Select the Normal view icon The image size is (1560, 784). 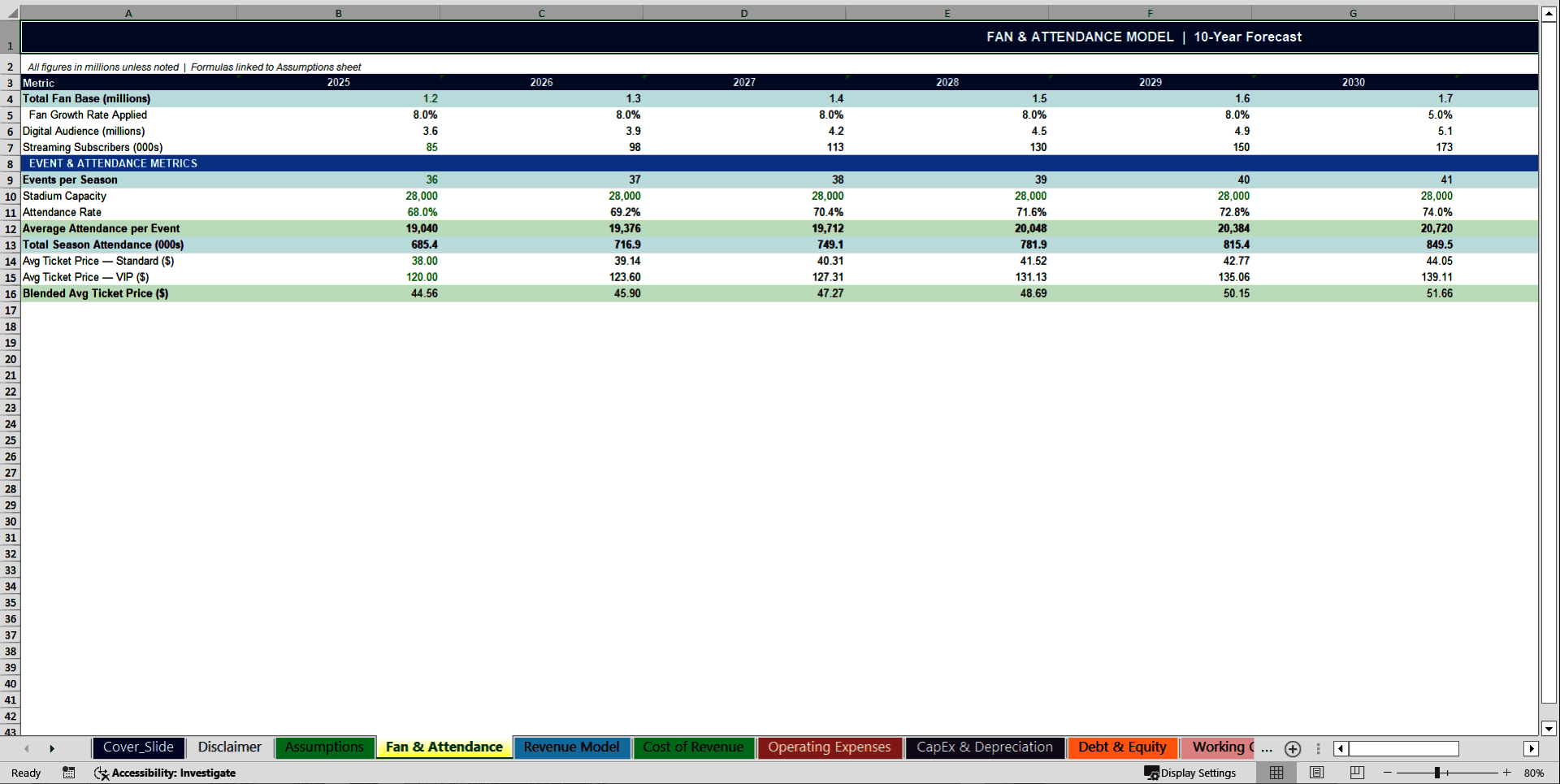tap(1276, 773)
